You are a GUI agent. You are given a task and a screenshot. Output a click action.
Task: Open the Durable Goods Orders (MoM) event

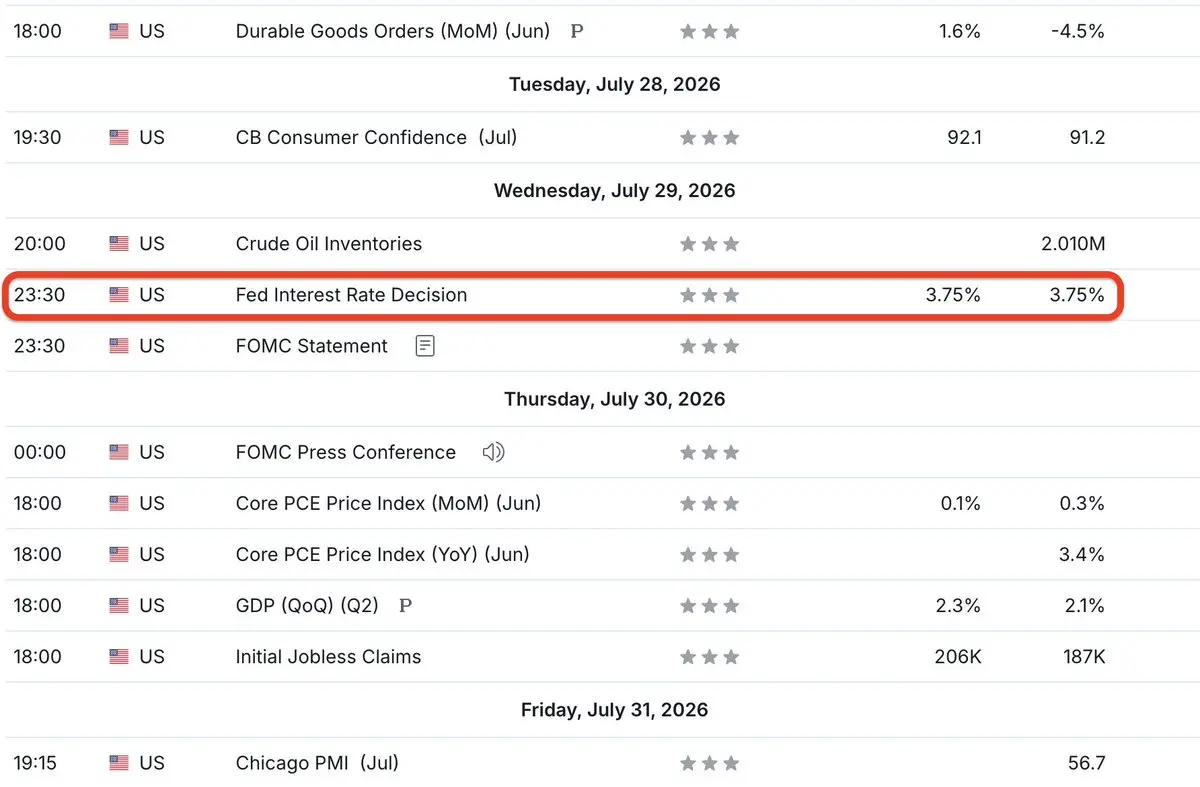(x=393, y=31)
